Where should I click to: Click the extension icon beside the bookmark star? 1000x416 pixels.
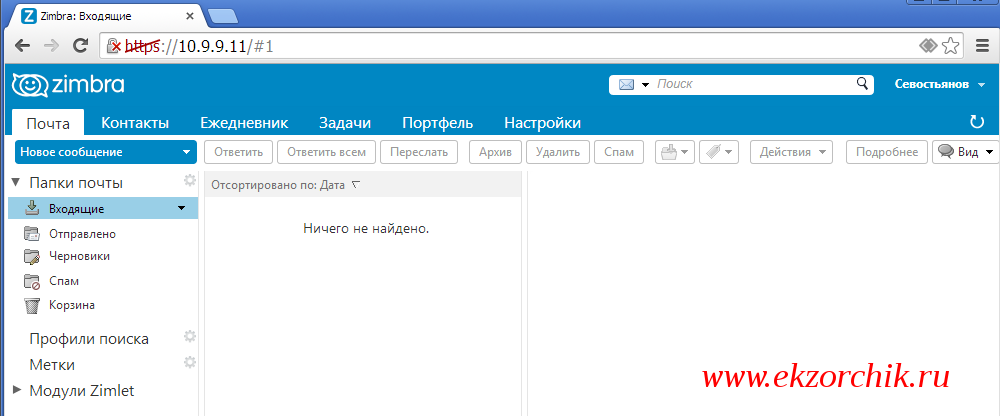[928, 45]
